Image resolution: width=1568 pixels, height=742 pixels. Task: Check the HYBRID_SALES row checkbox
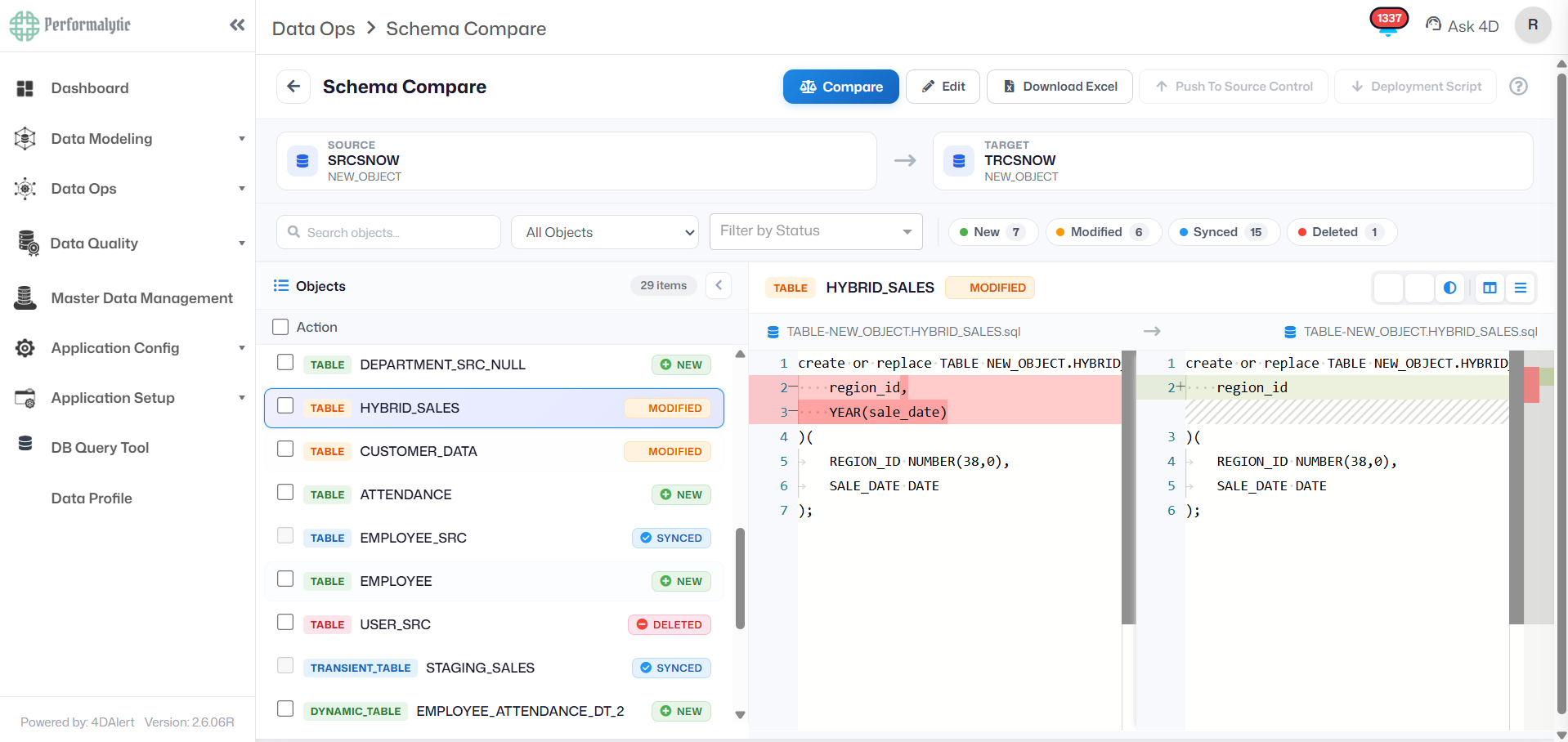(285, 405)
